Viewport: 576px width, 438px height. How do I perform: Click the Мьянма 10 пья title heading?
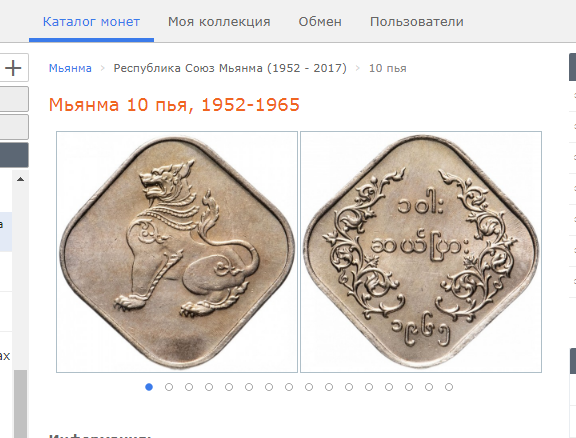coord(174,105)
